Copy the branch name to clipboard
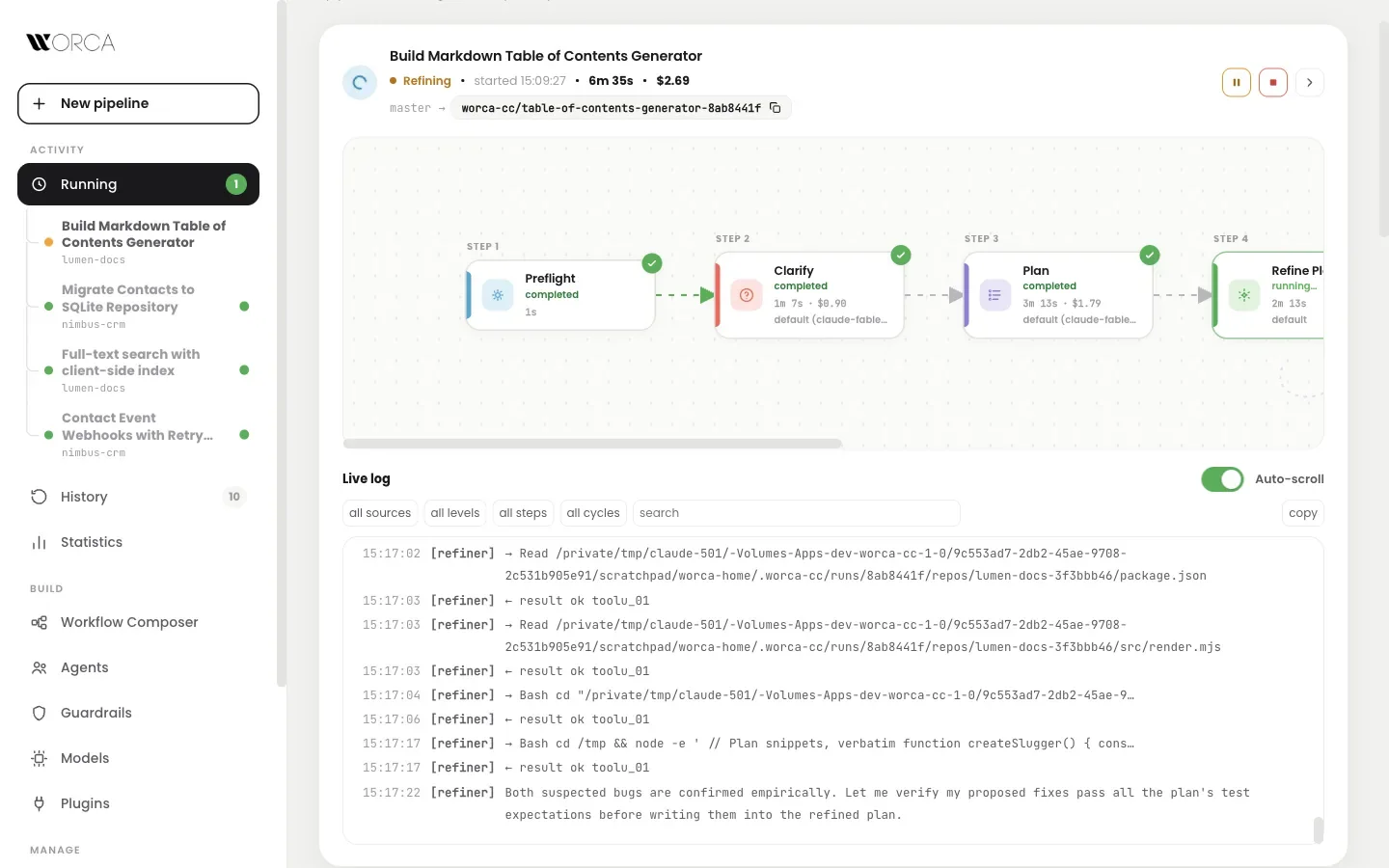This screenshot has height=868, width=1389. [775, 108]
